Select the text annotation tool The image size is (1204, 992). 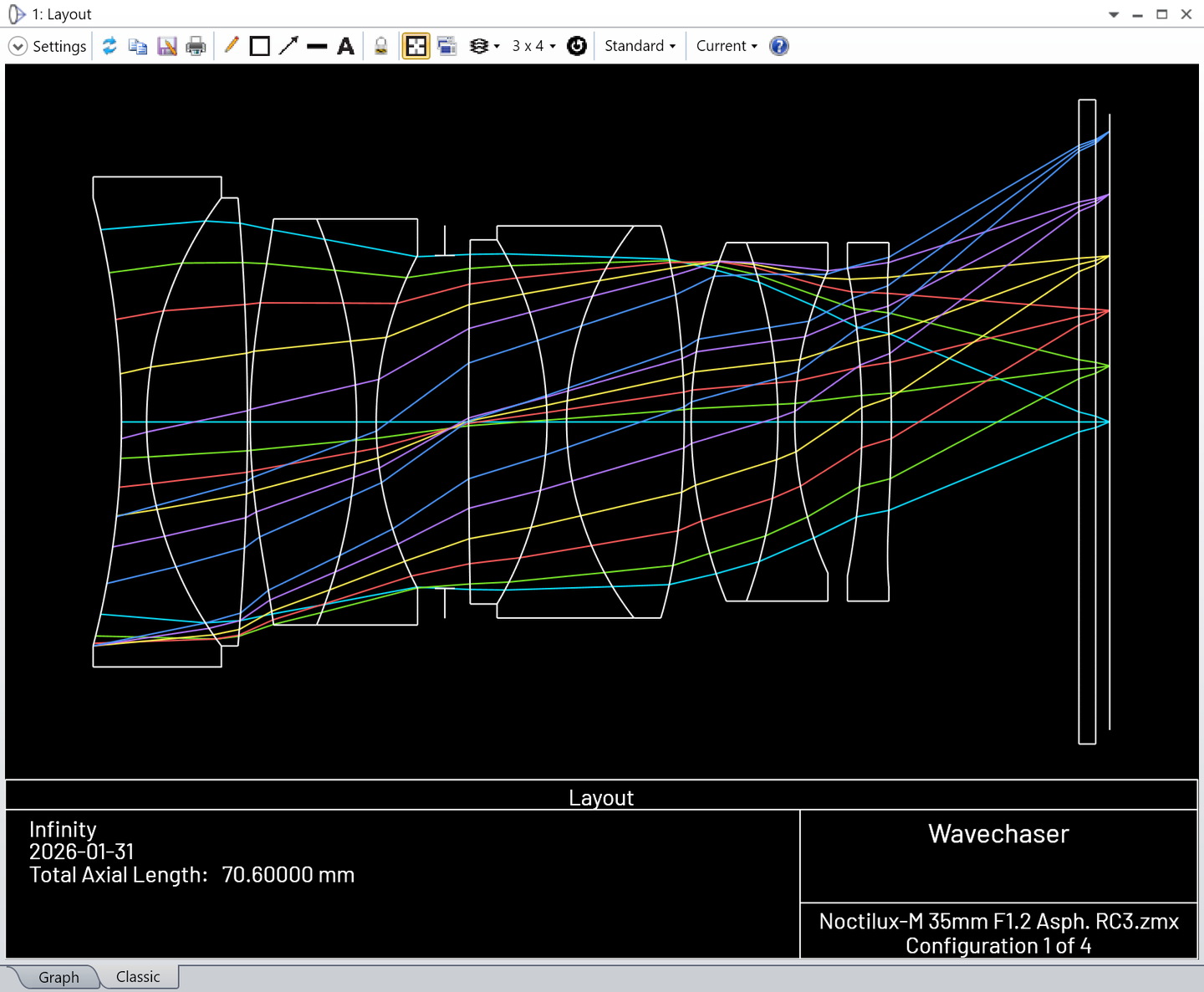click(x=345, y=46)
